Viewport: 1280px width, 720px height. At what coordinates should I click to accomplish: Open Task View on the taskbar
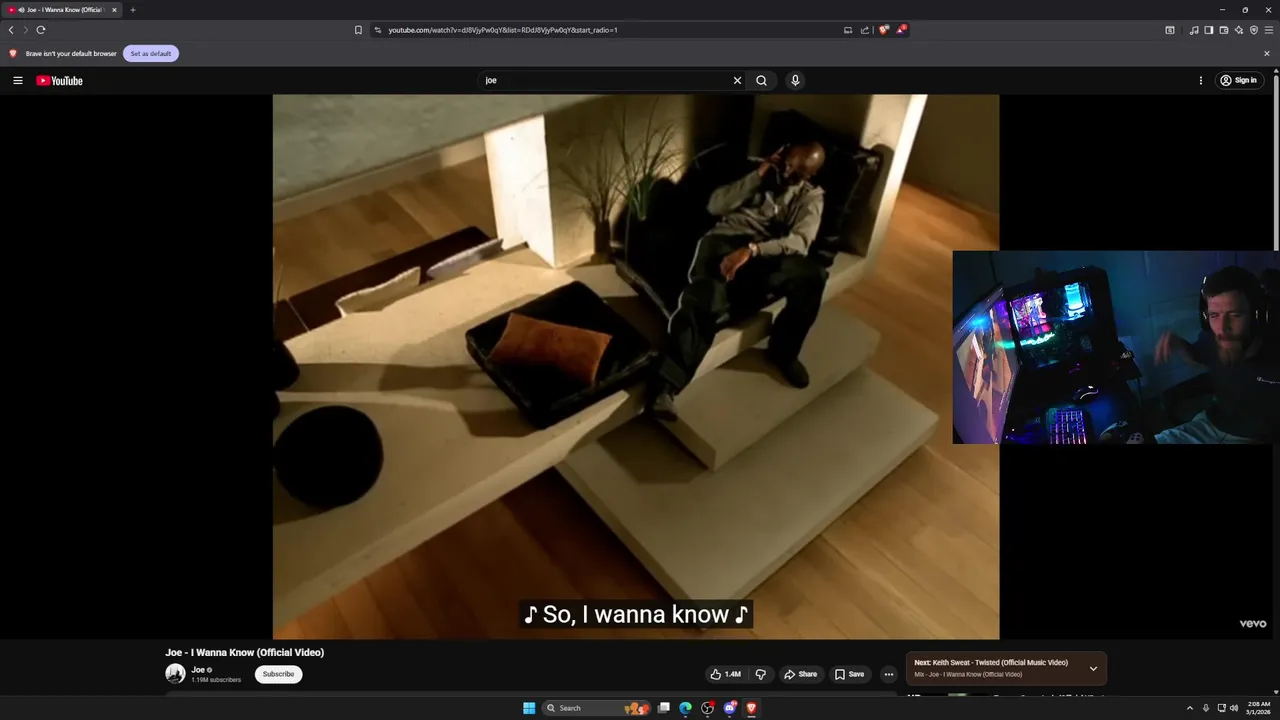pyautogui.click(x=663, y=708)
